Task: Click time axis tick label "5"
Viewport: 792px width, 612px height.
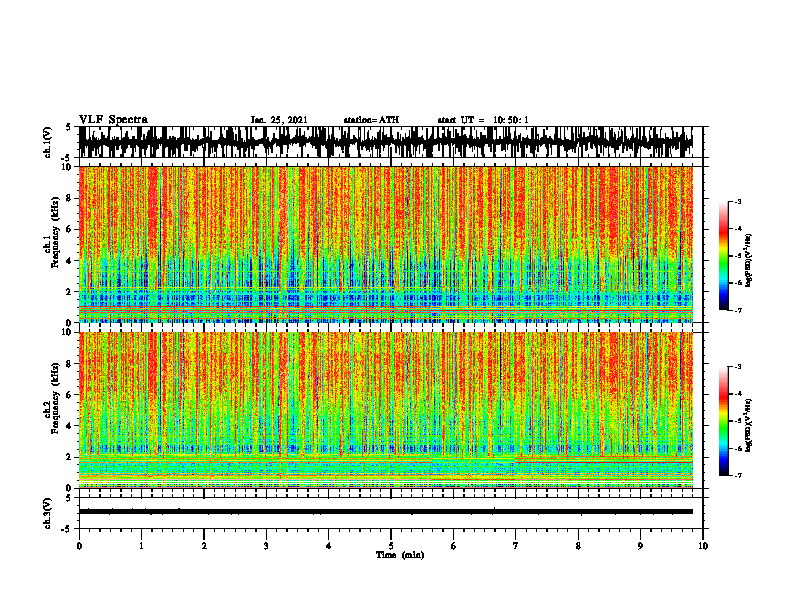Action: tap(391, 546)
